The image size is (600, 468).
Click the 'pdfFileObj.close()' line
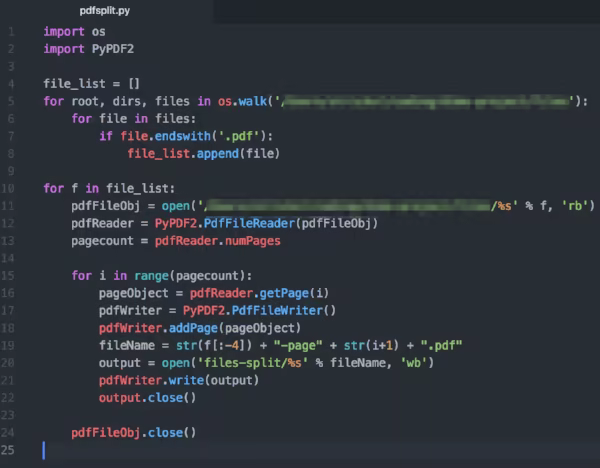pyautogui.click(x=133, y=432)
